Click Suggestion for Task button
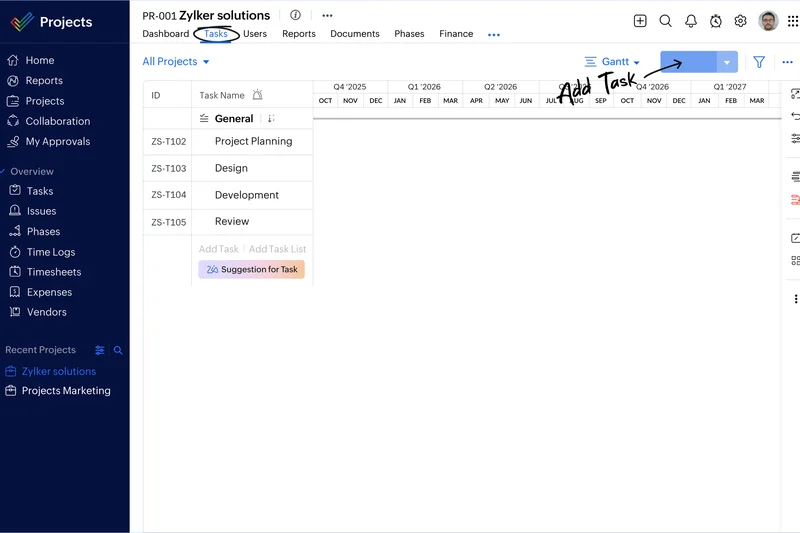The width and height of the screenshot is (800, 533). (x=252, y=269)
